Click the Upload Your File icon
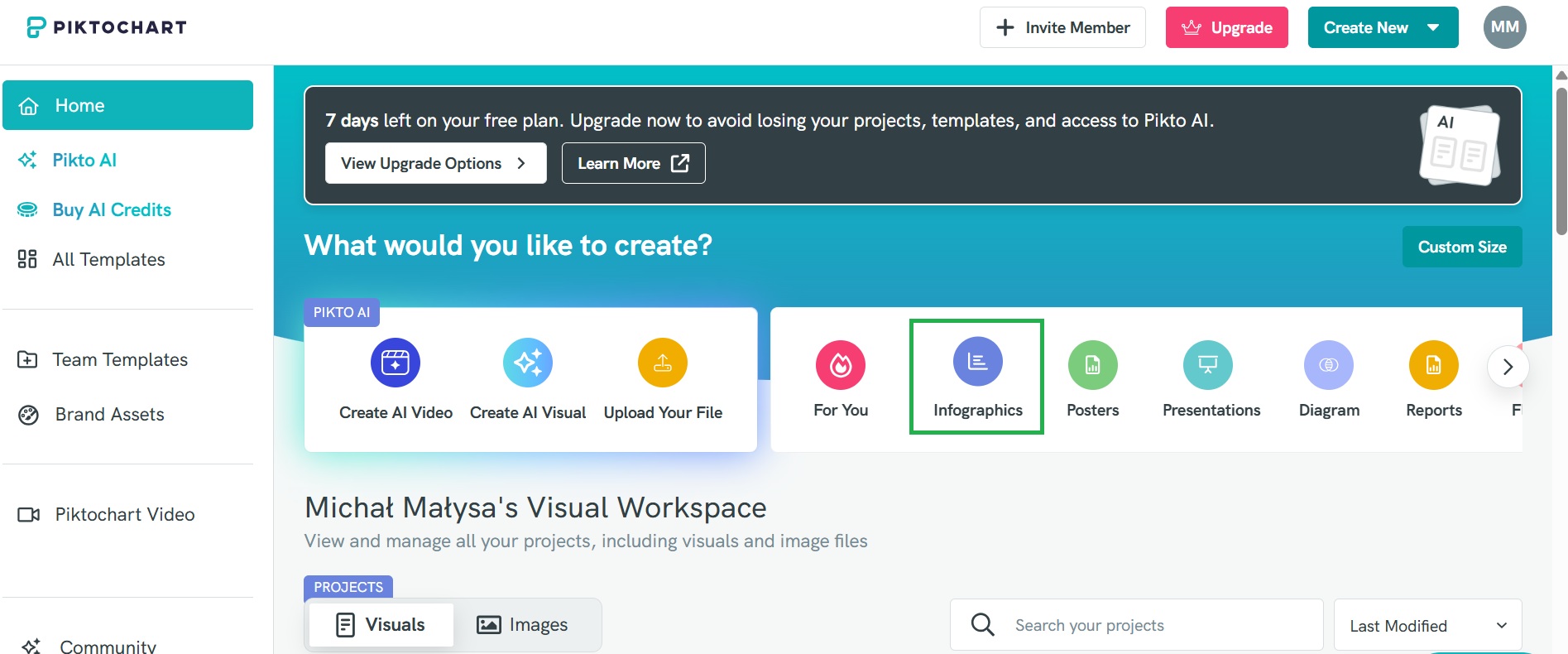The width and height of the screenshot is (1568, 654). (x=662, y=363)
